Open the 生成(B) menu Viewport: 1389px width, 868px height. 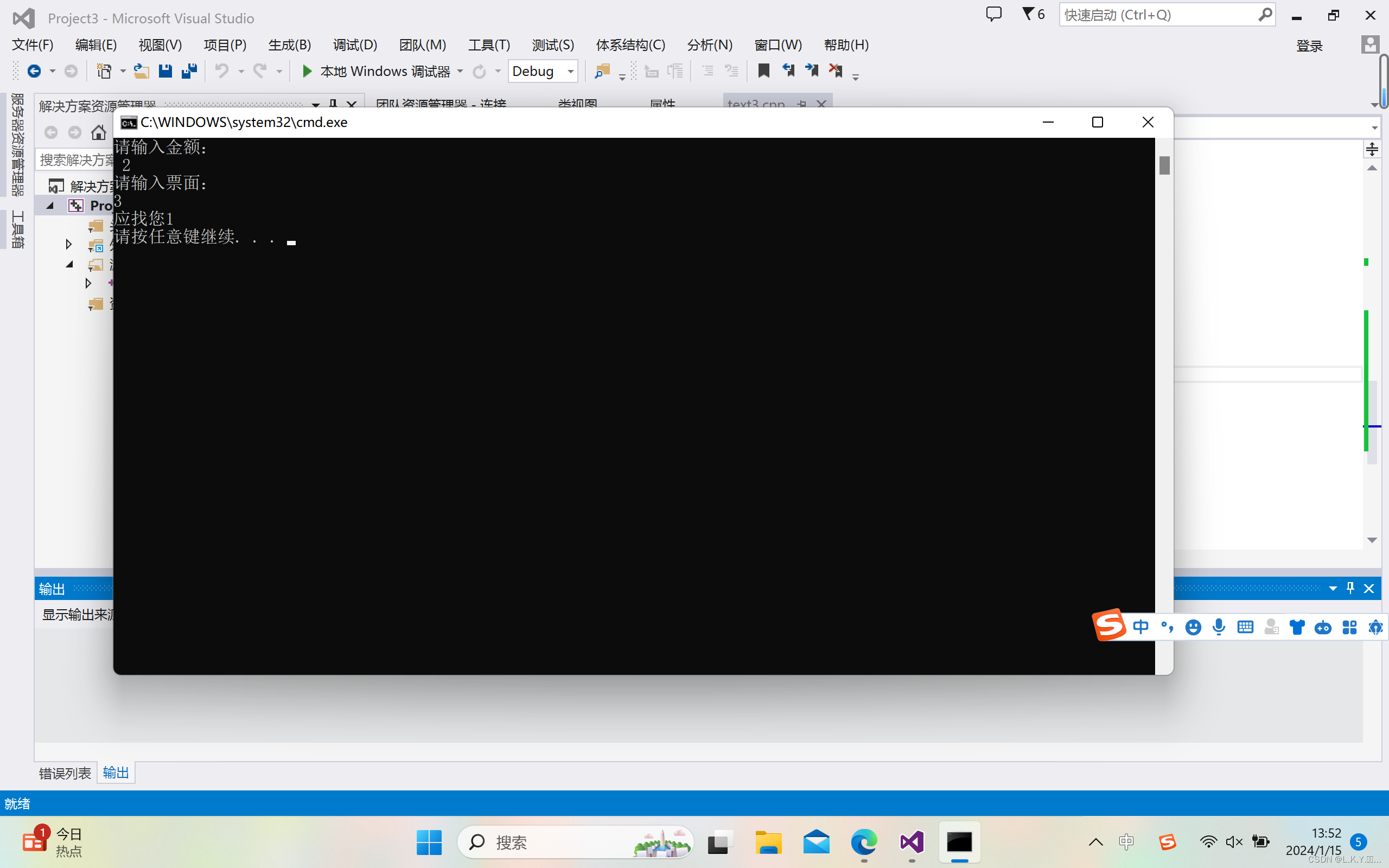point(290,45)
